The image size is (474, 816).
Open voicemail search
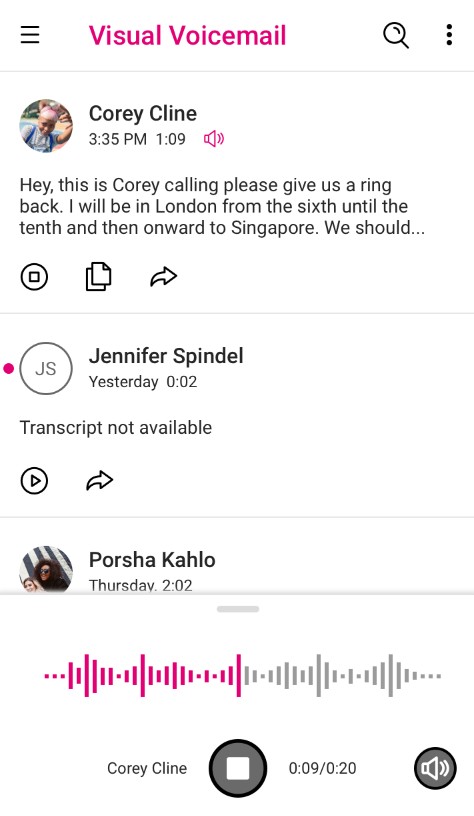click(x=396, y=36)
